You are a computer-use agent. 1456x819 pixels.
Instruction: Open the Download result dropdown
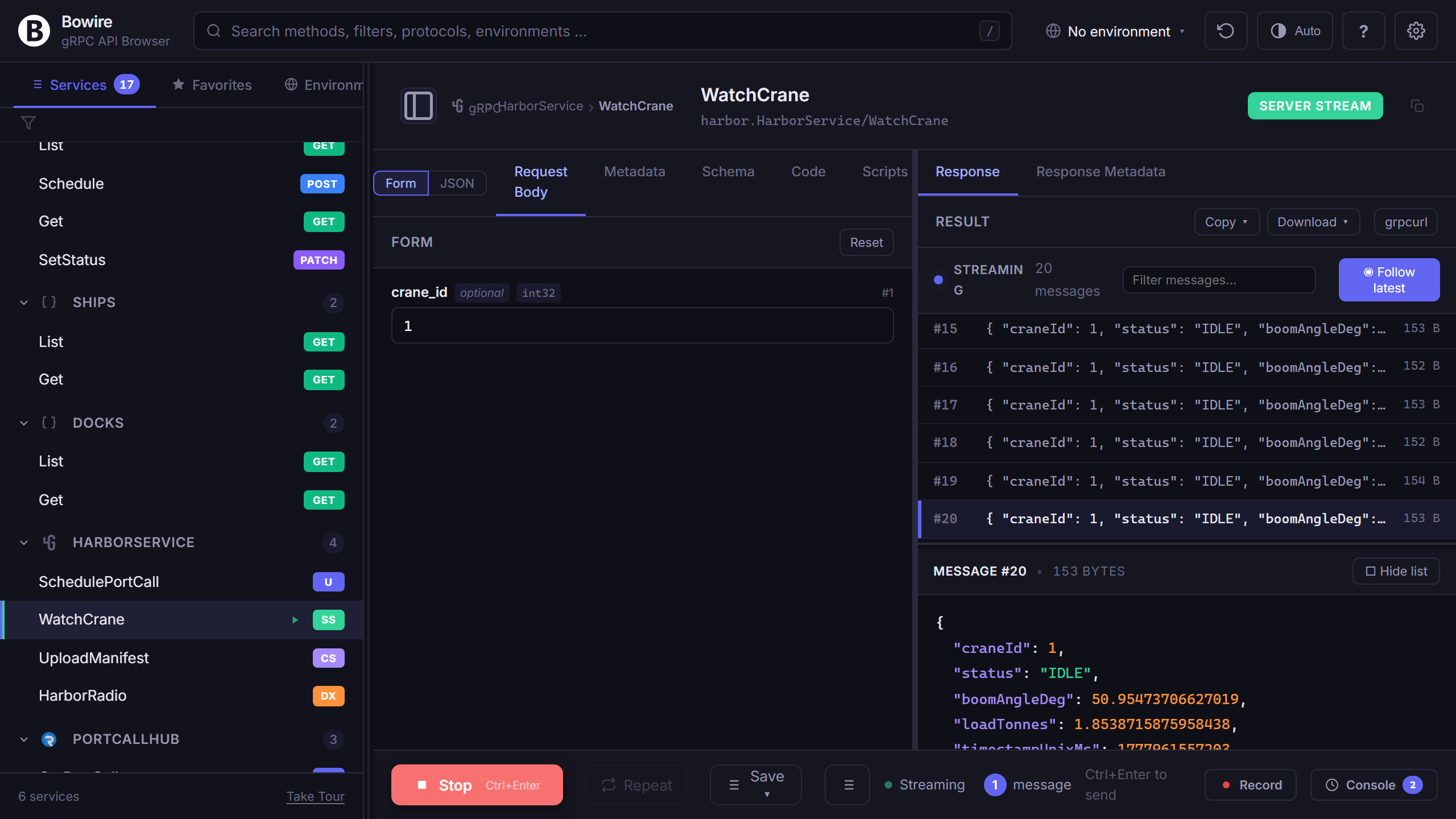tap(1313, 222)
